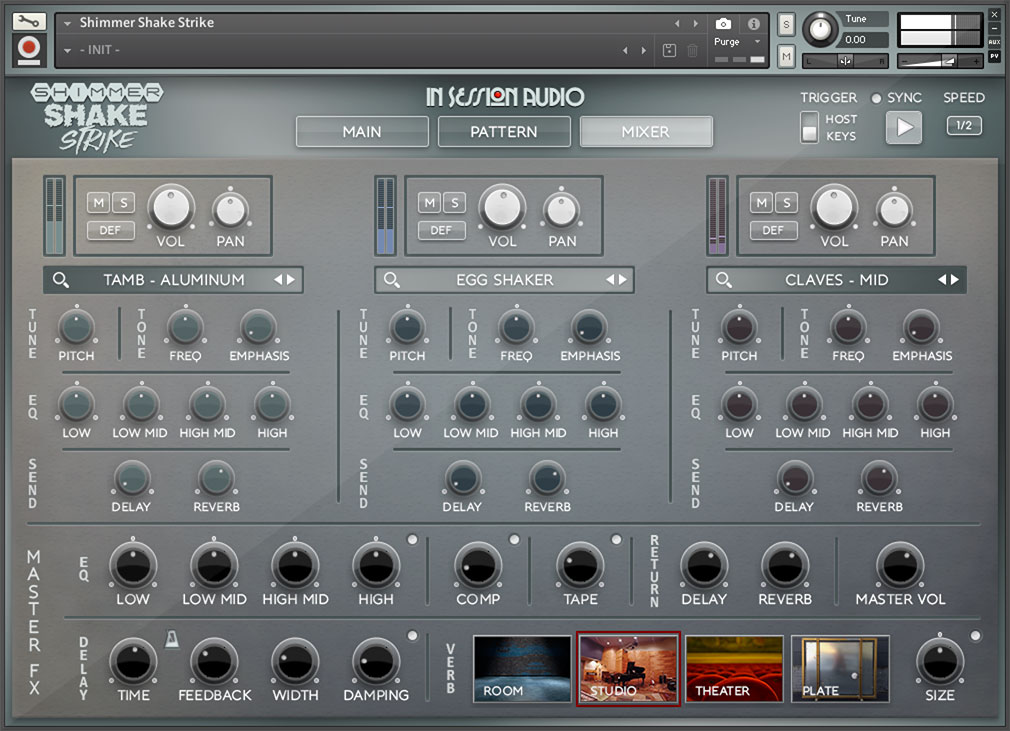Click the instrument info icon
This screenshot has width=1010, height=731.
[x=754, y=24]
